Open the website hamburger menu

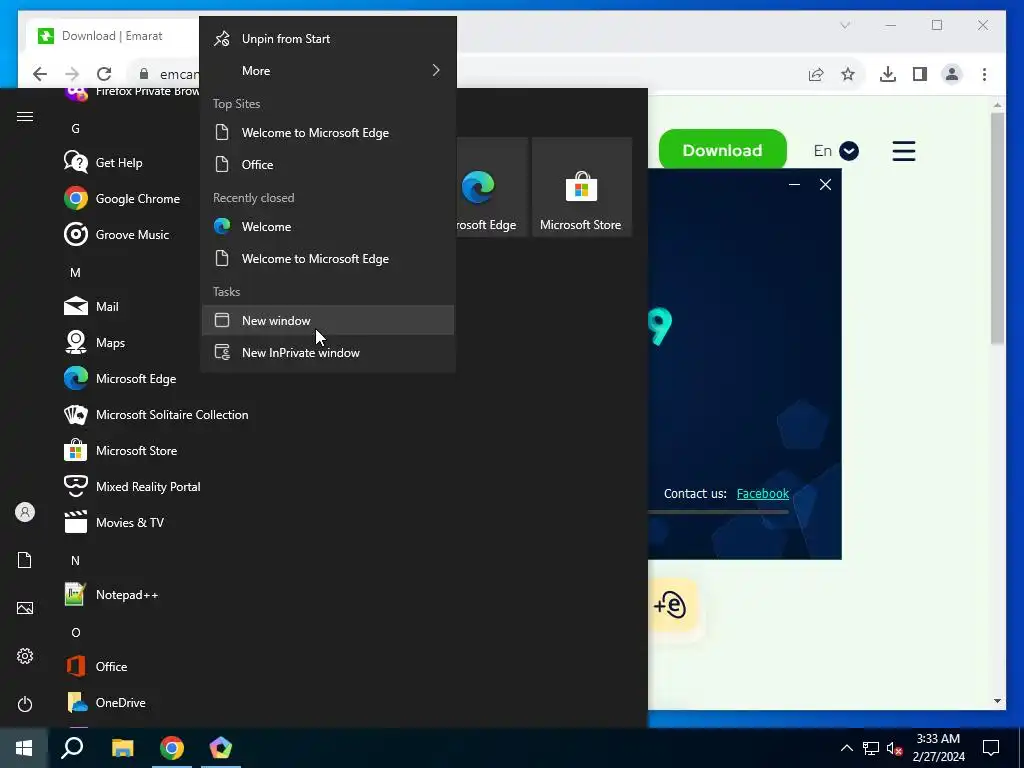pos(904,151)
